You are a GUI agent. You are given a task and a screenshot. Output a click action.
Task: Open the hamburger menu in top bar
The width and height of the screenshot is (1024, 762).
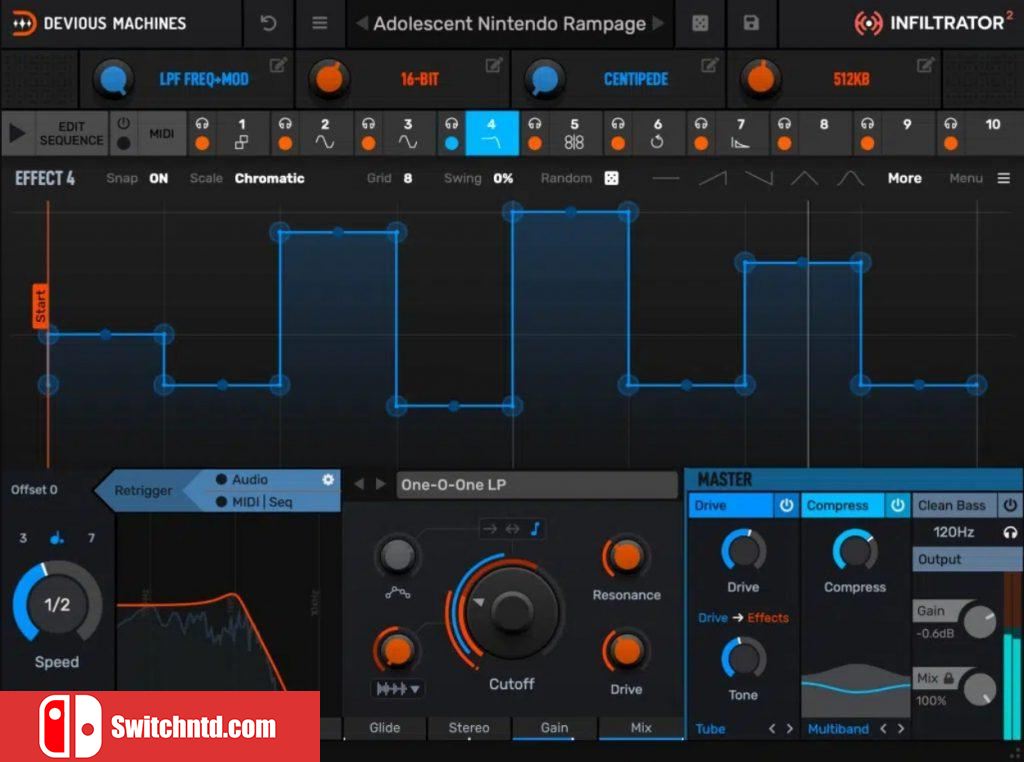click(x=319, y=24)
